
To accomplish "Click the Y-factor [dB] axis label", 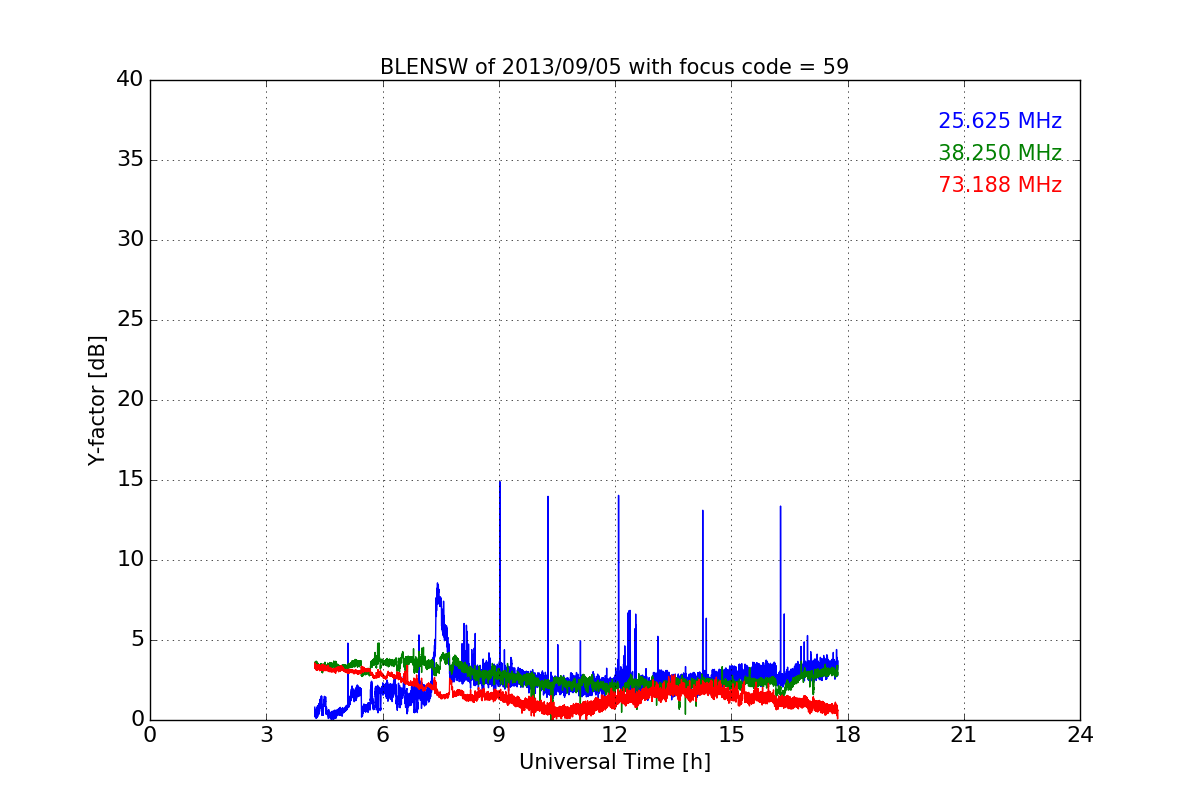I will [97, 400].
